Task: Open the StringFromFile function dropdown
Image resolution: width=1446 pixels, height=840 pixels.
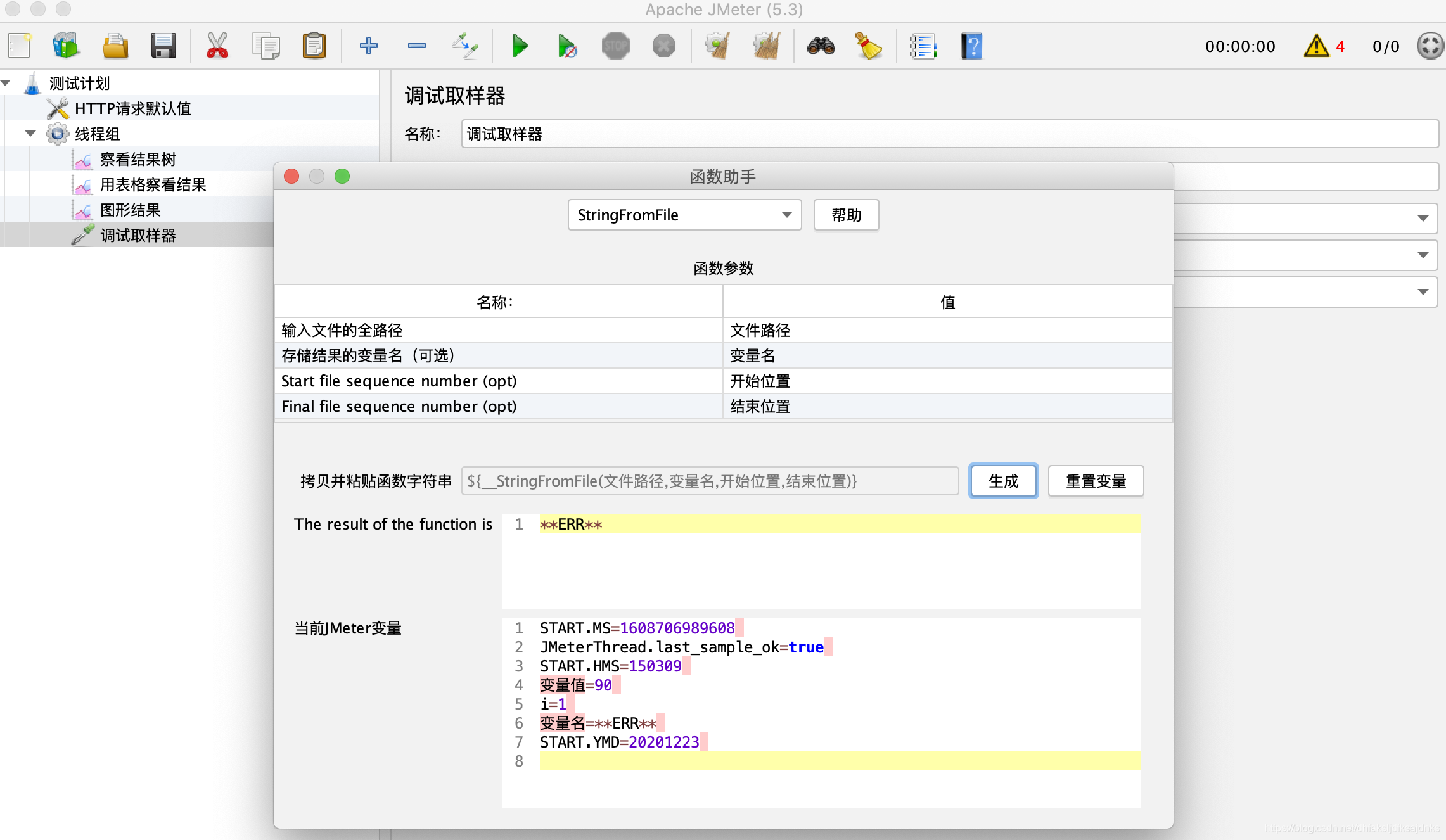Action: [x=684, y=215]
